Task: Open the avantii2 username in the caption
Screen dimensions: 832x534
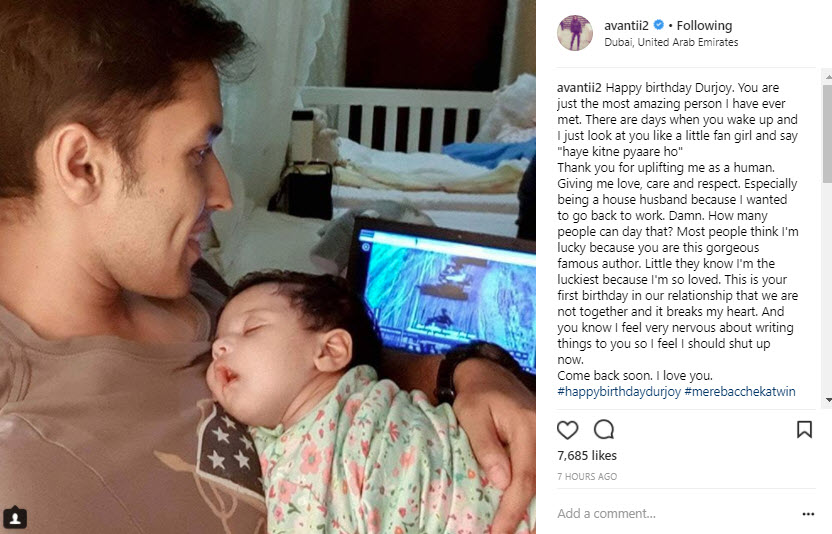Action: [579, 88]
